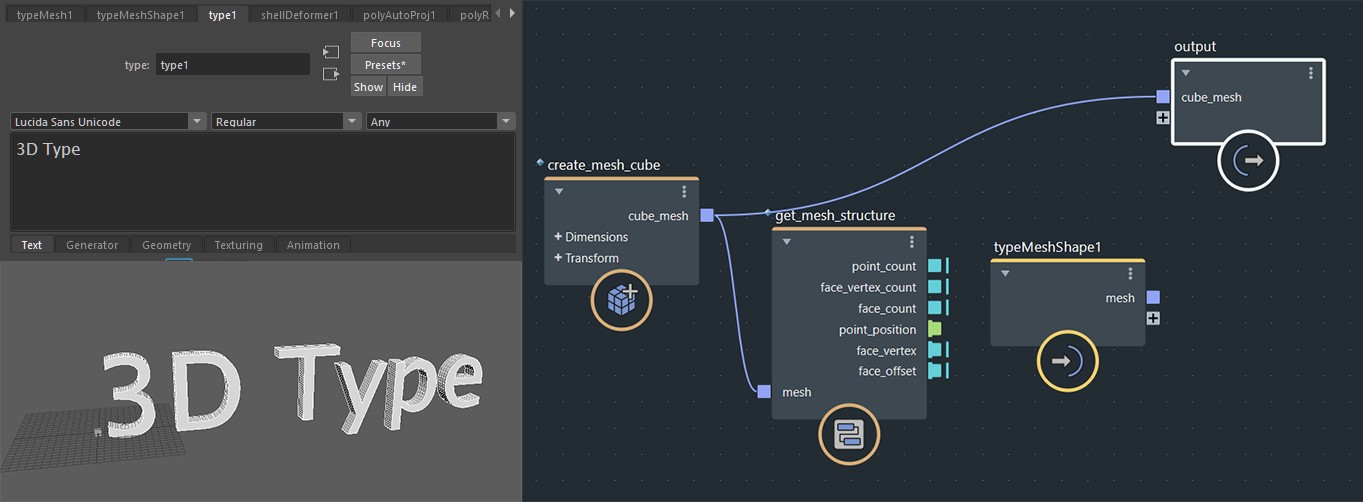Click the cube_mesh output port on create_mesh_cube
Viewport: 1363px width, 502px height.
click(x=707, y=215)
